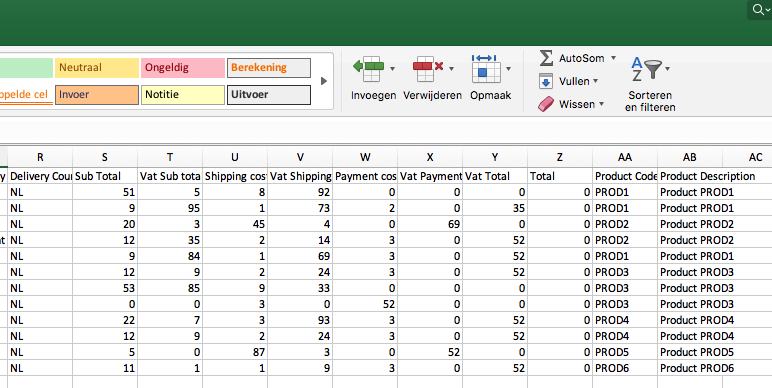Click the Vullen label
The width and height of the screenshot is (772, 388).
point(574,81)
